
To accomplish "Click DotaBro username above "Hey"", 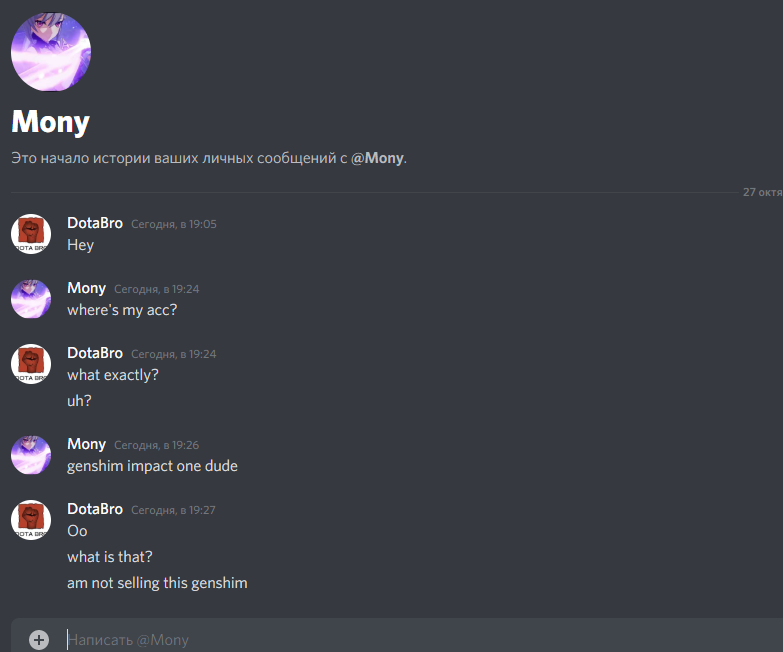I will click(95, 223).
